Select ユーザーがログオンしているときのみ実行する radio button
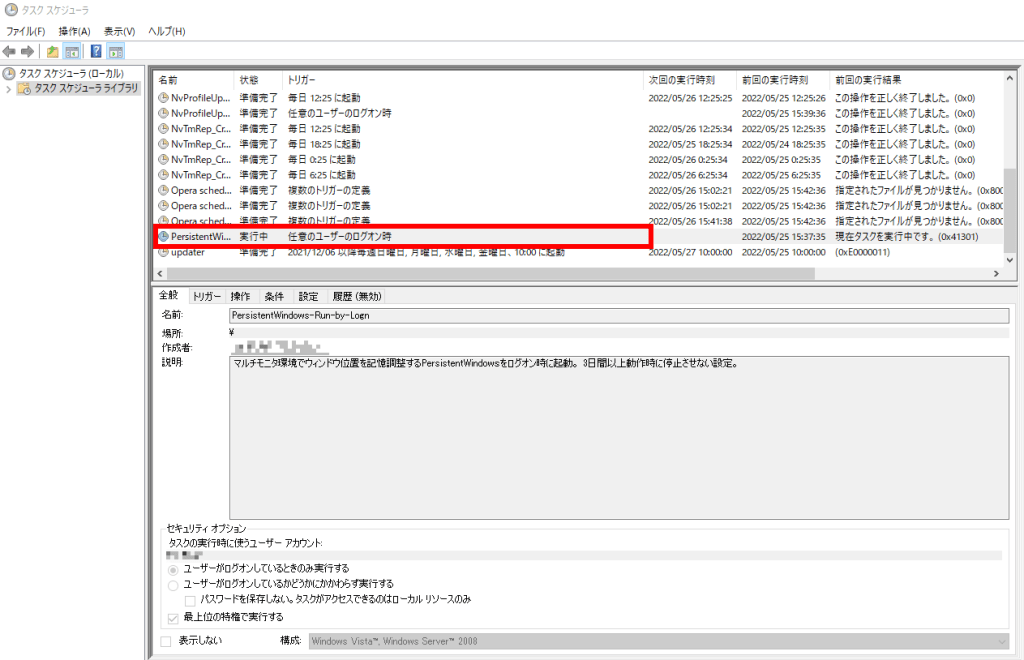1024x660 pixels. [173, 569]
